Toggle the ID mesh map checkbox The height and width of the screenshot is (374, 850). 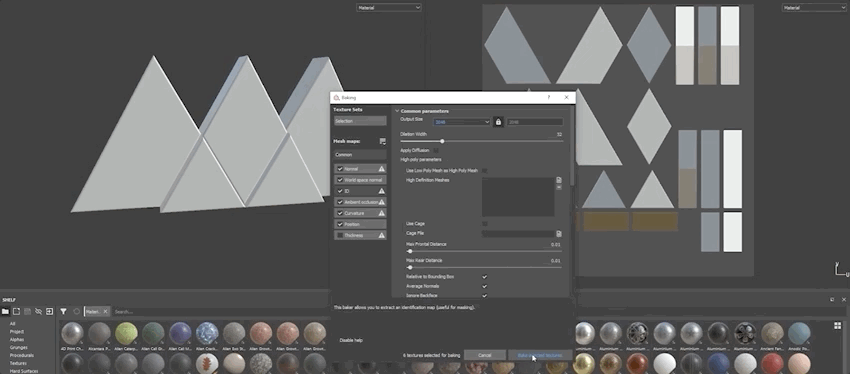point(340,191)
